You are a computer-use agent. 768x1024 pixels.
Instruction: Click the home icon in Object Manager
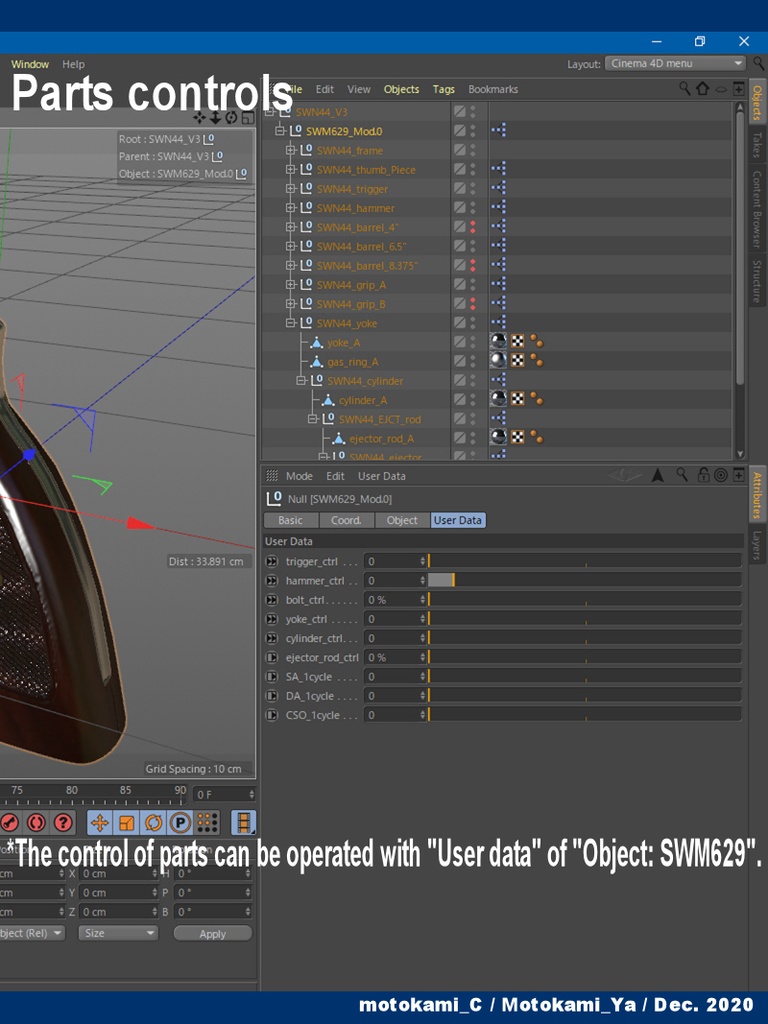[x=703, y=88]
